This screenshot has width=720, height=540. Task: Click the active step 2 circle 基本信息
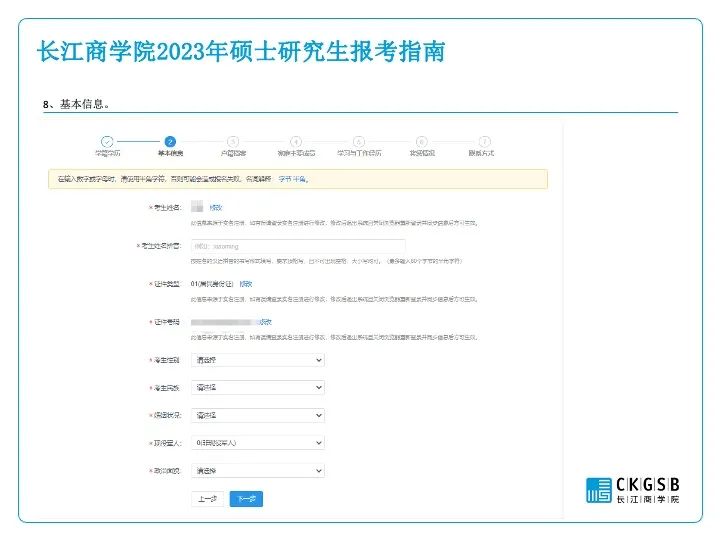tap(170, 141)
